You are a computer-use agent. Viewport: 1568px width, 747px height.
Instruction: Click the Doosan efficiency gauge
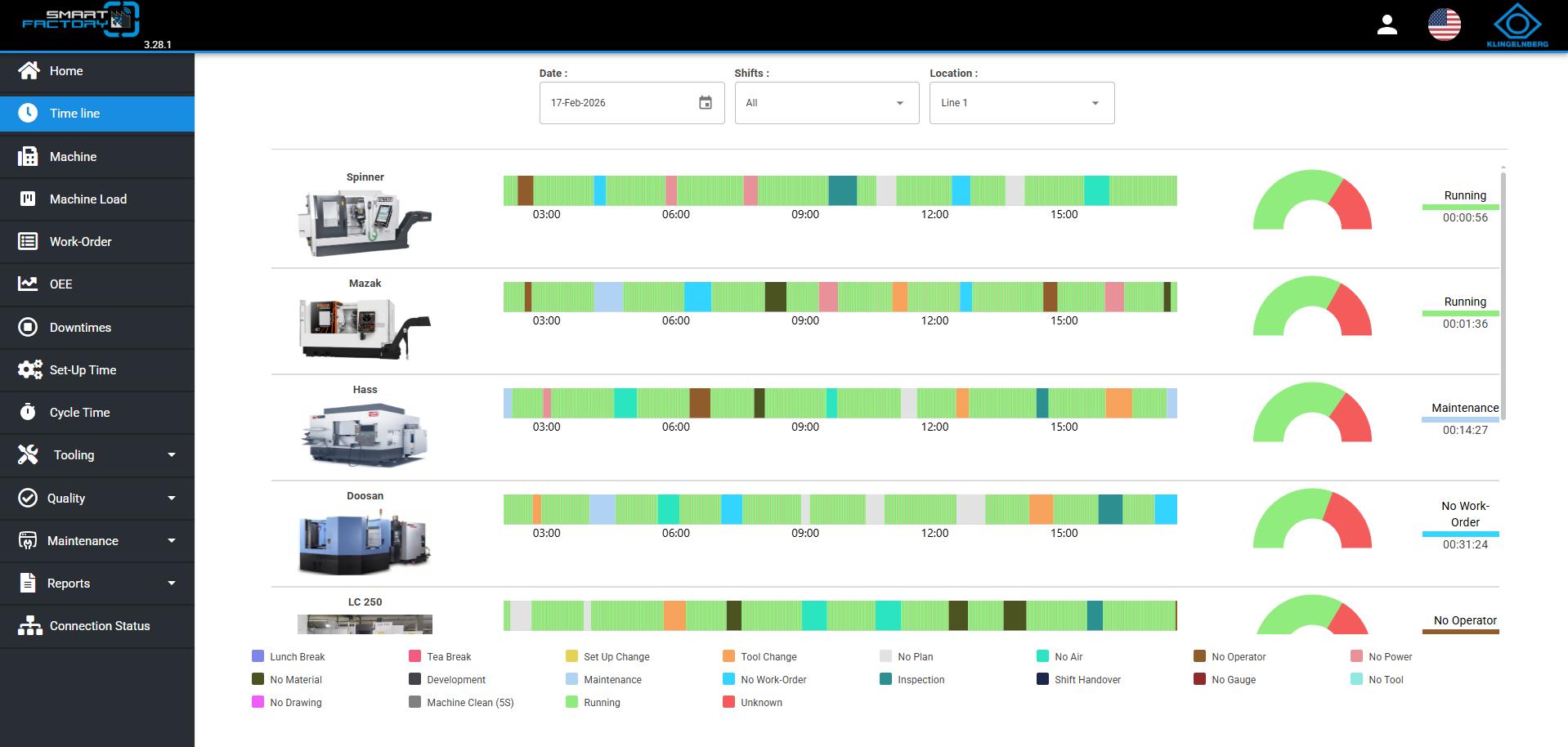click(1312, 518)
